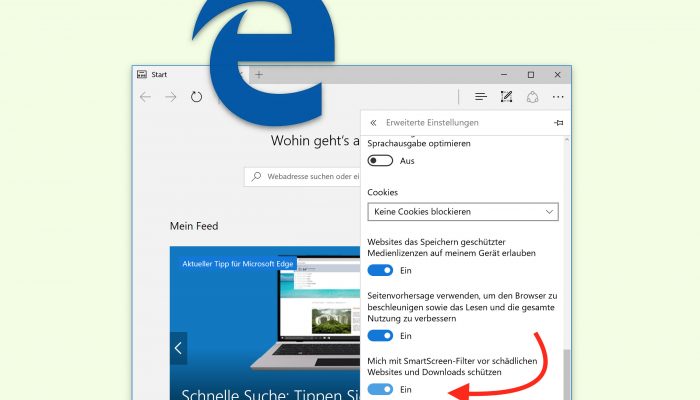Image resolution: width=700 pixels, height=400 pixels.
Task: Show previous feed slide arrow
Action: [x=178, y=348]
